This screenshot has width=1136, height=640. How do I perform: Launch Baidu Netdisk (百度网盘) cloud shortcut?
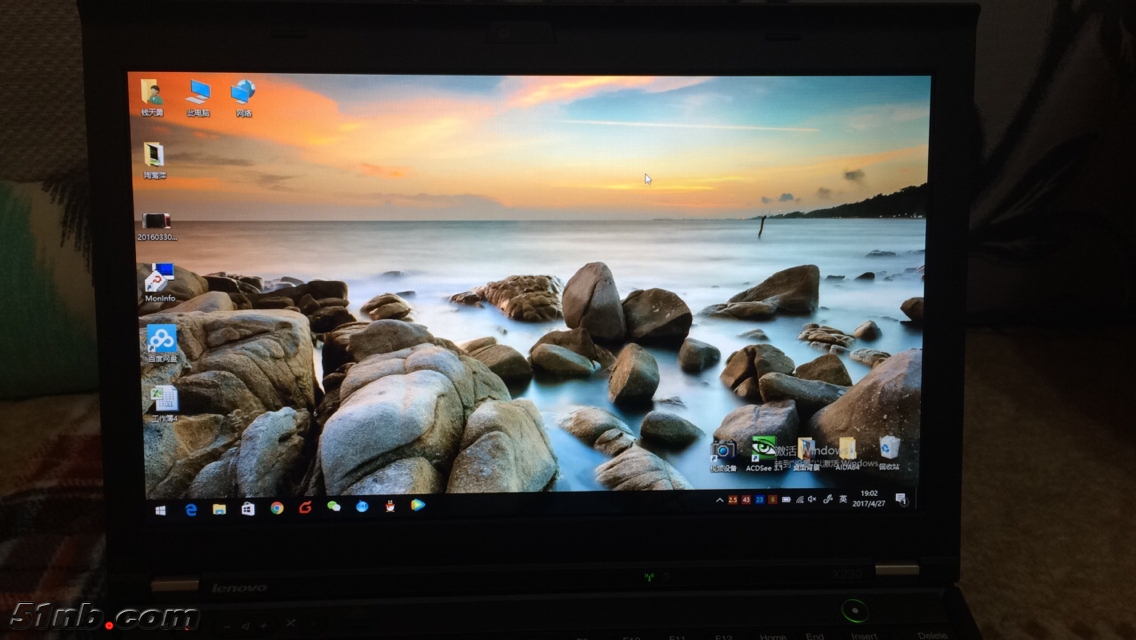[162, 344]
